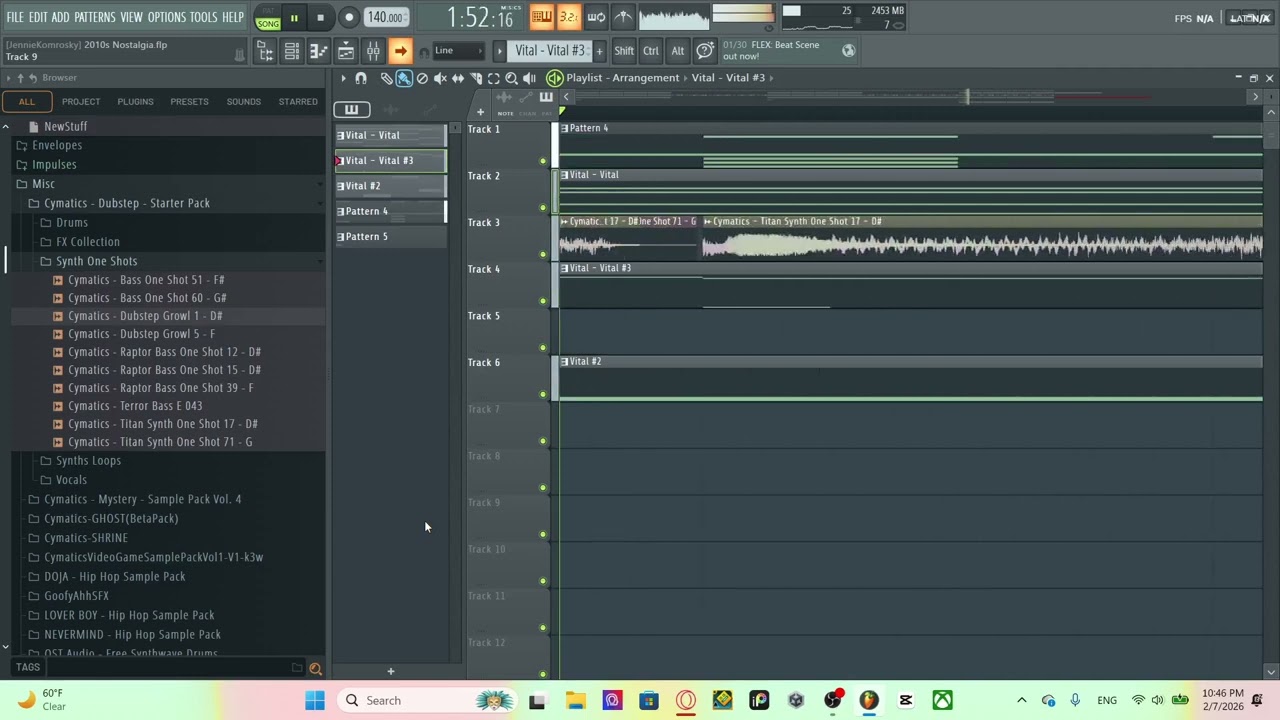
Task: Toggle the 3.2.1 countdown before recording
Action: (x=568, y=17)
